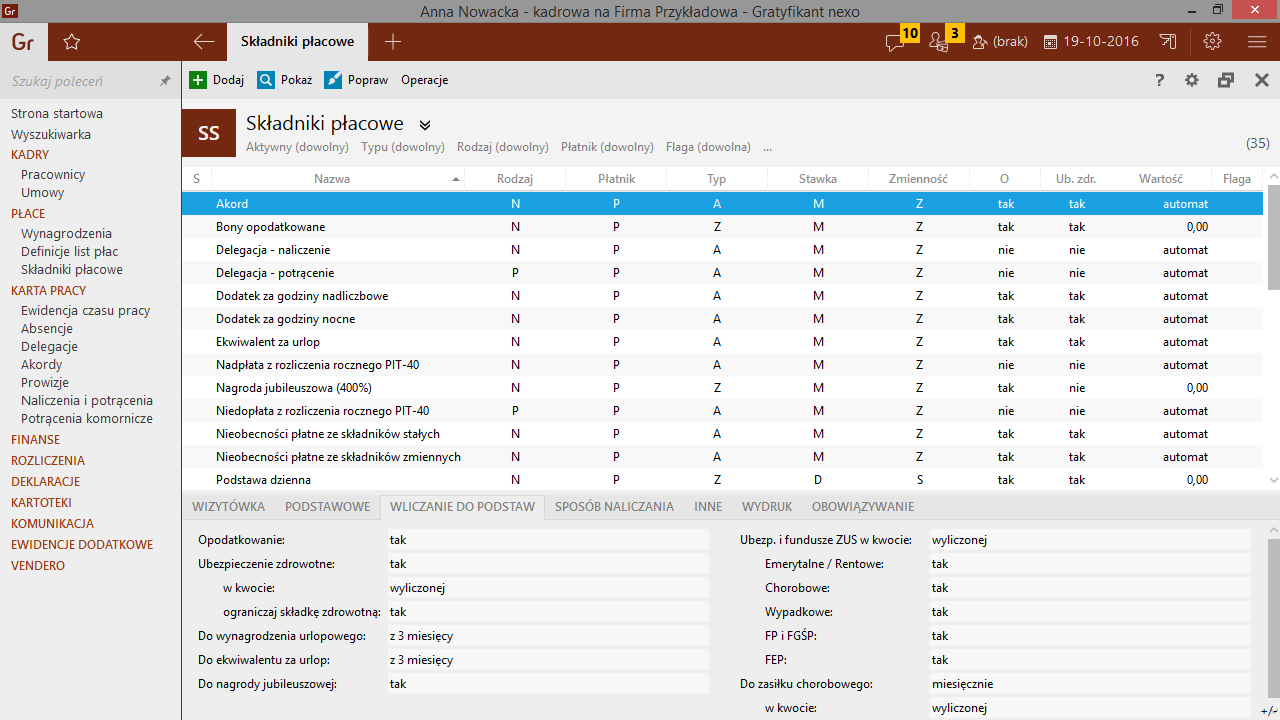
Task: Open Ewidencja czasu pracy in sidebar
Action: tap(85, 310)
